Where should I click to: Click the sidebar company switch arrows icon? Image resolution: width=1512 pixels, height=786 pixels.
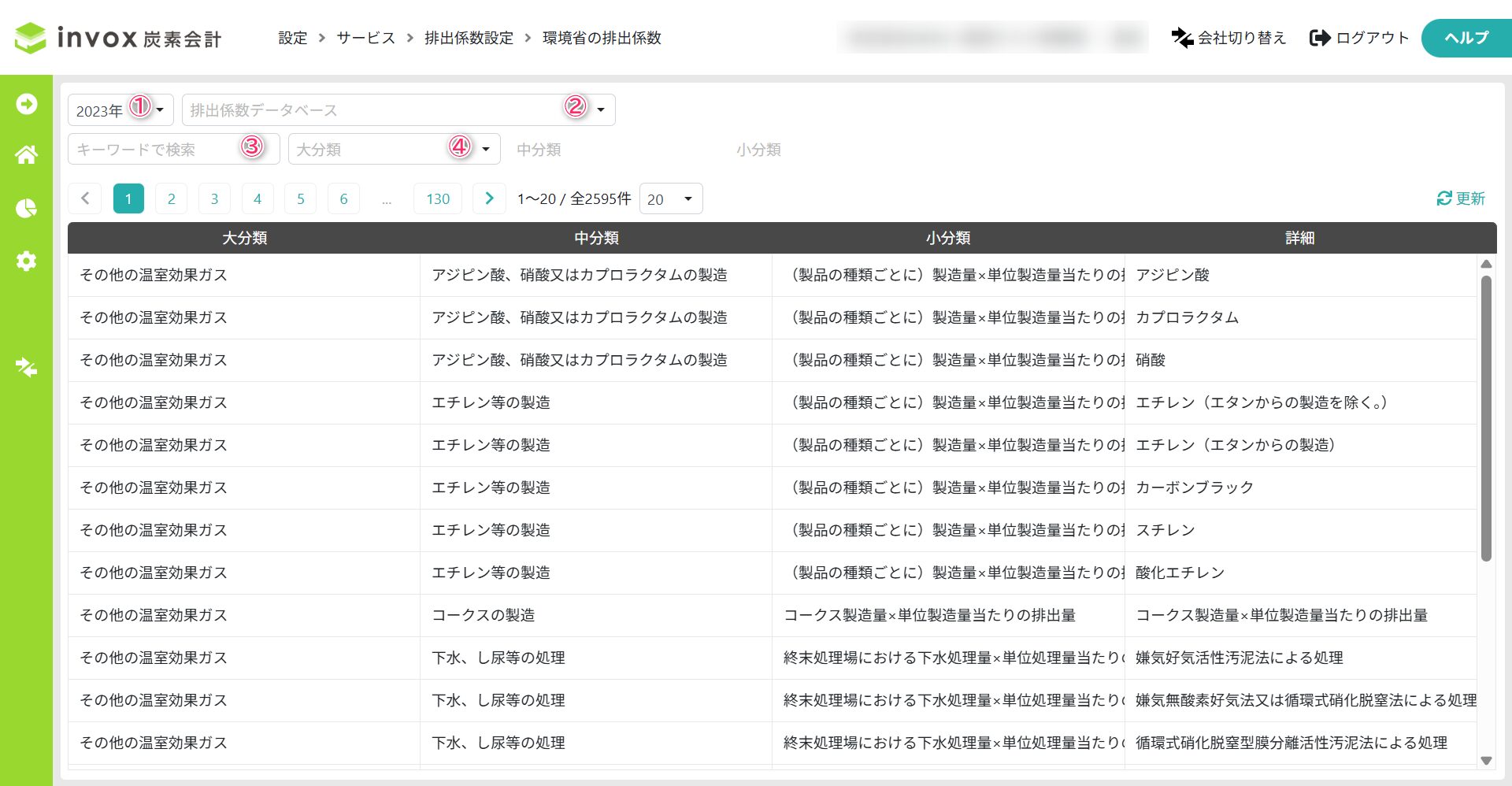pyautogui.click(x=27, y=367)
